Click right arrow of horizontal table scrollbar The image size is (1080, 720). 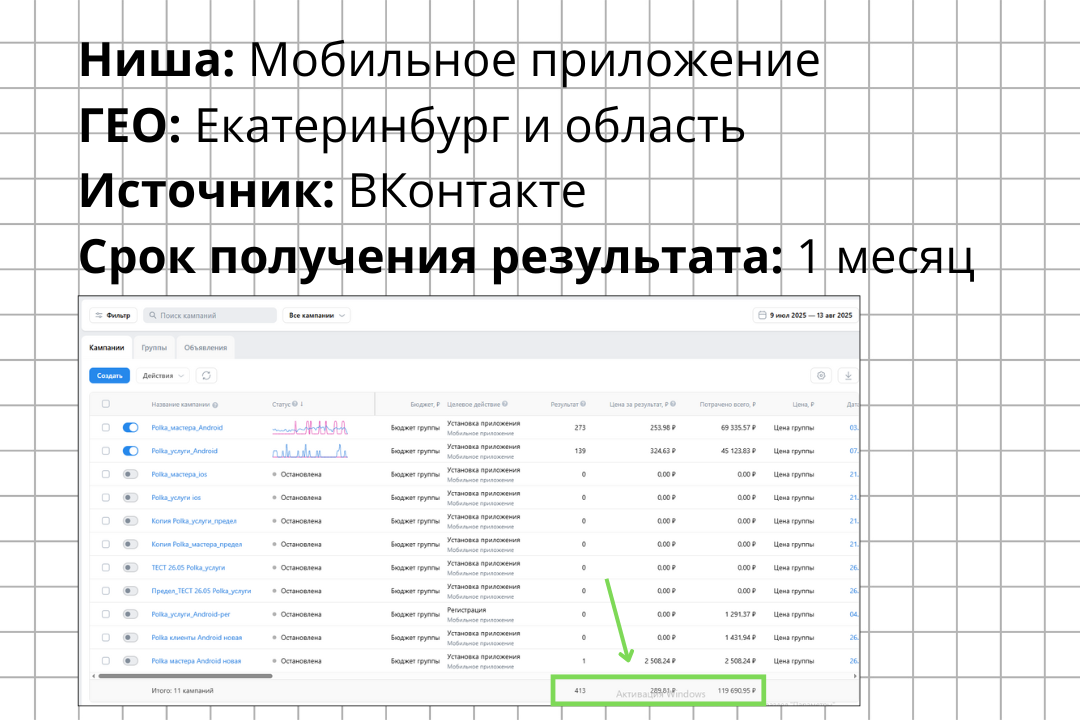coord(855,676)
